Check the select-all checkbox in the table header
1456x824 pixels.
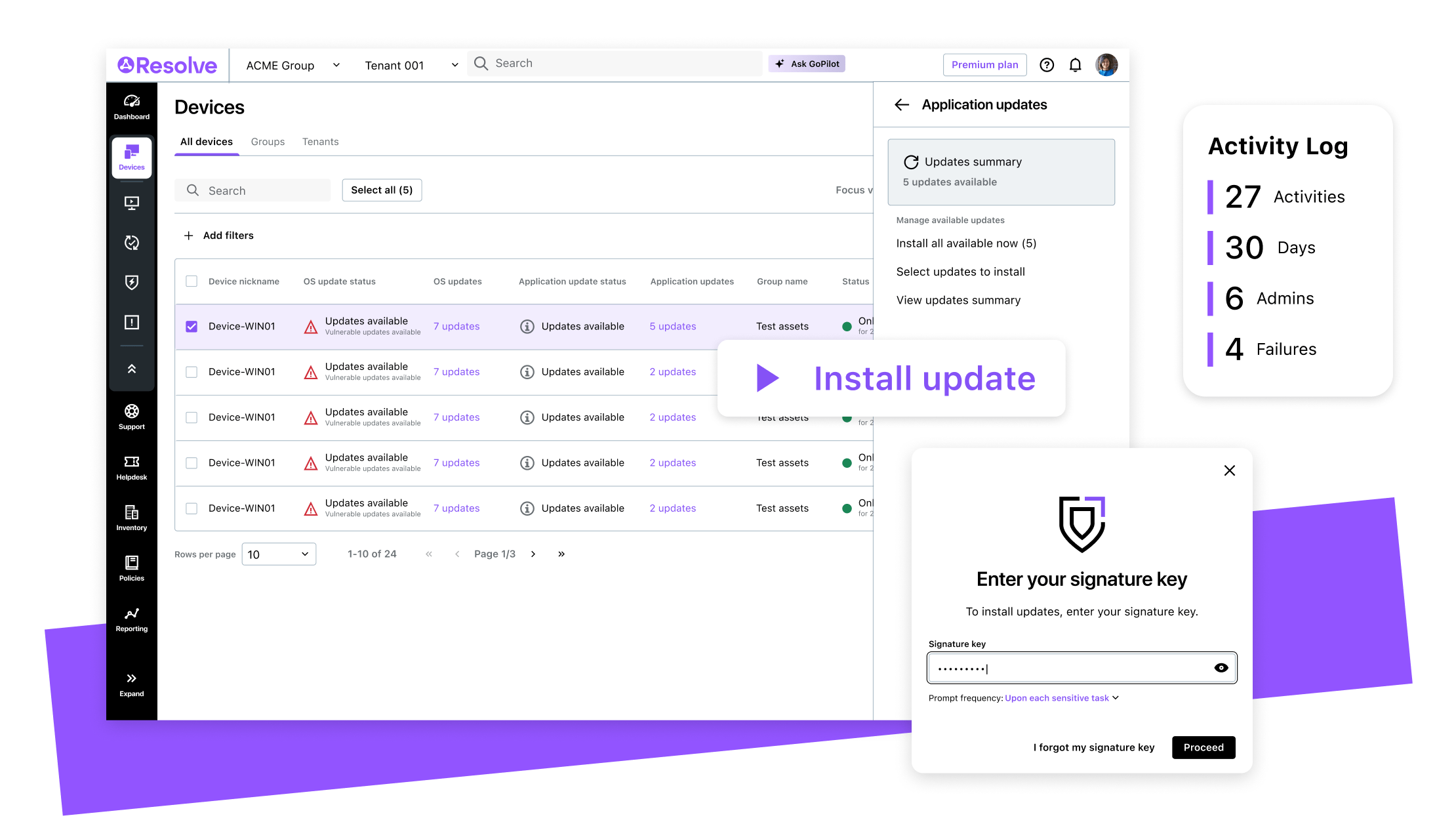pos(192,281)
